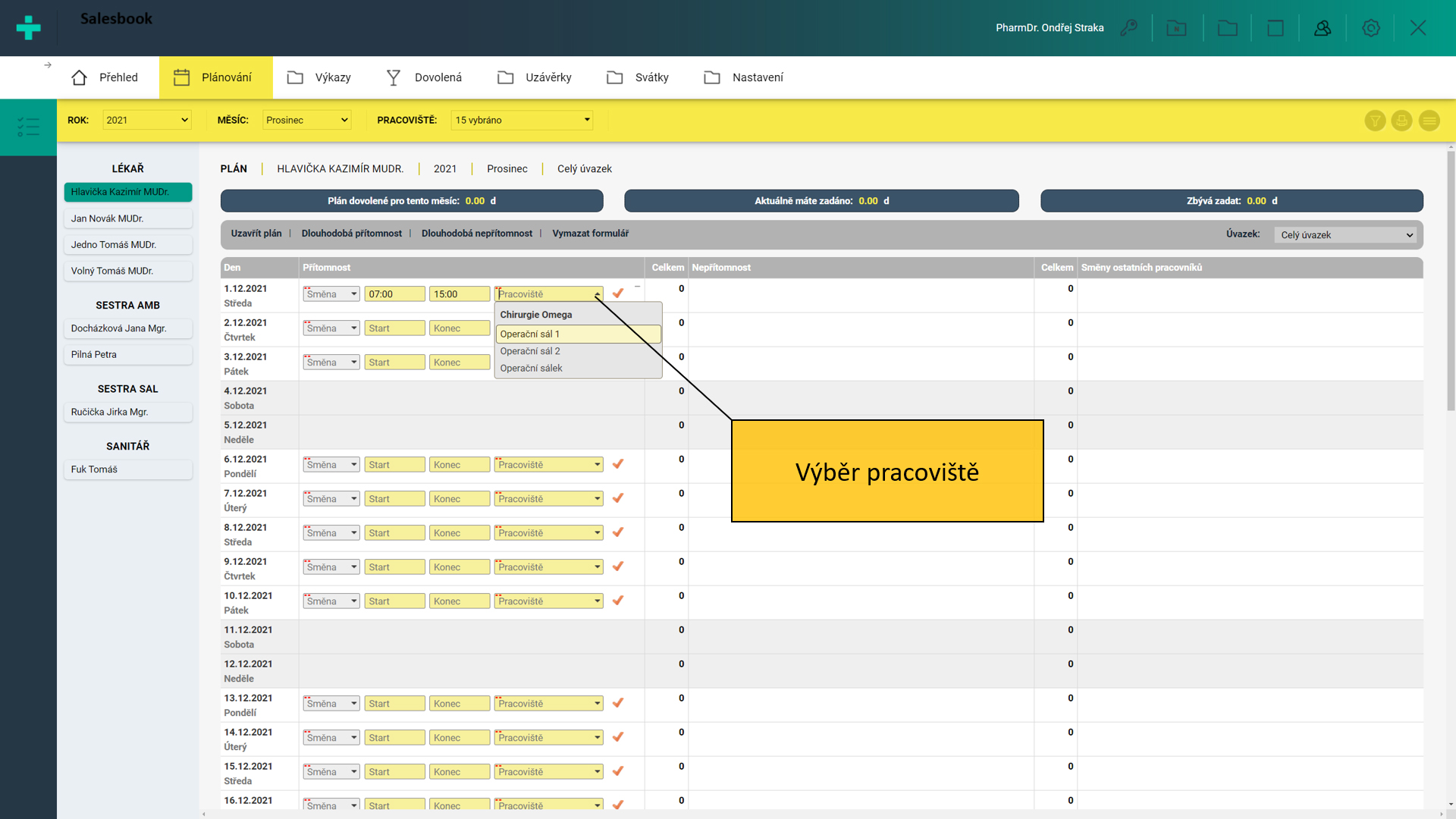Open the Úvazek Celý úvazek dropdown
The image size is (1456, 819).
(1346, 235)
